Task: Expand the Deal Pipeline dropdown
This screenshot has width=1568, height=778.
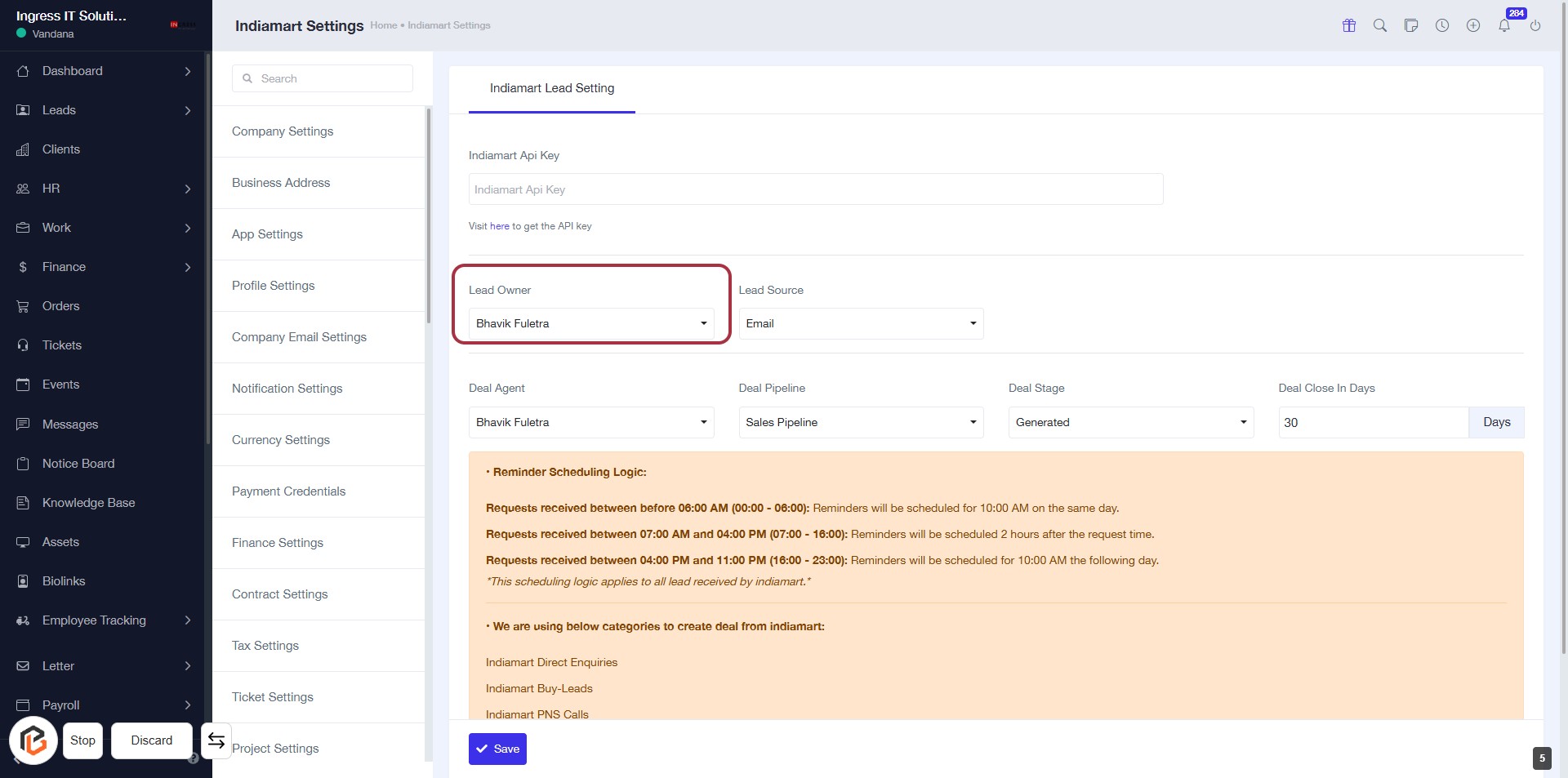Action: tap(861, 423)
